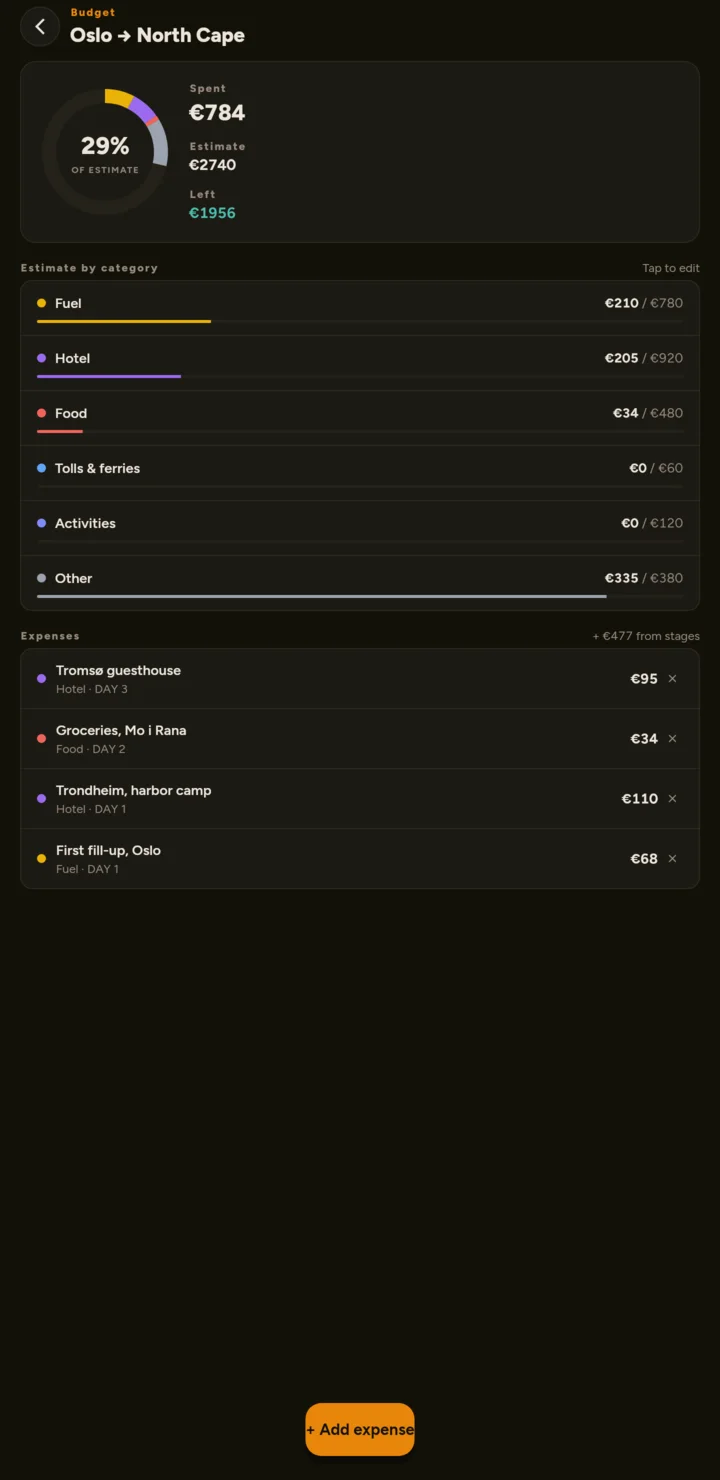720x1480 pixels.
Task: Edit the Hotel estimate of €920
Action: pyautogui.click(x=360, y=363)
